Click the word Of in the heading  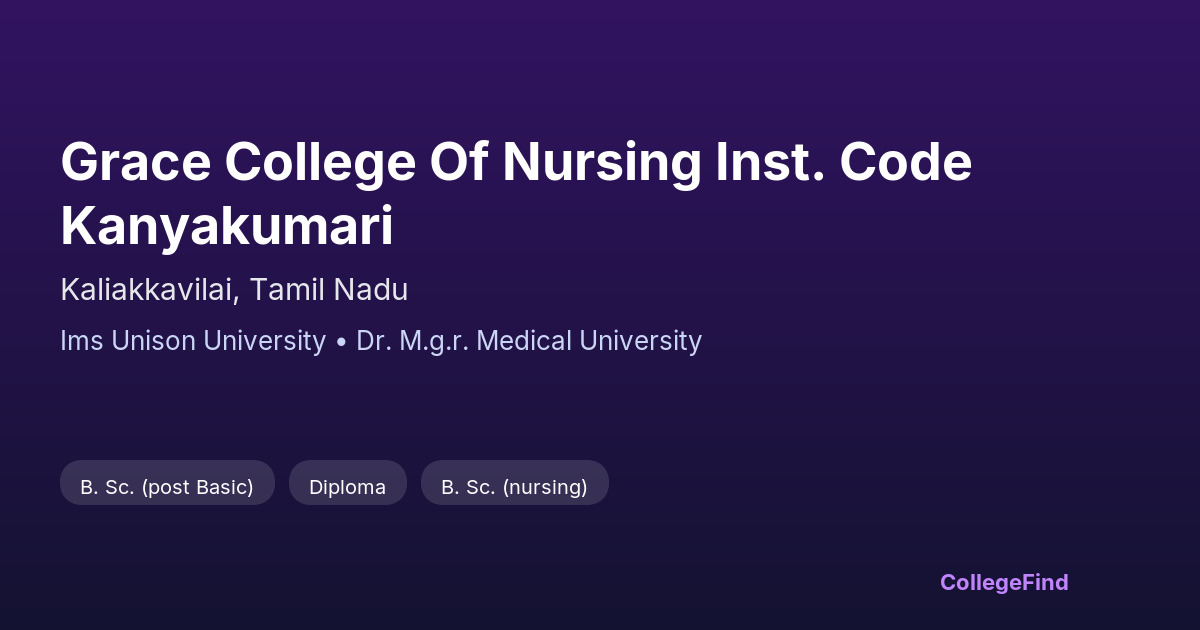click(459, 163)
